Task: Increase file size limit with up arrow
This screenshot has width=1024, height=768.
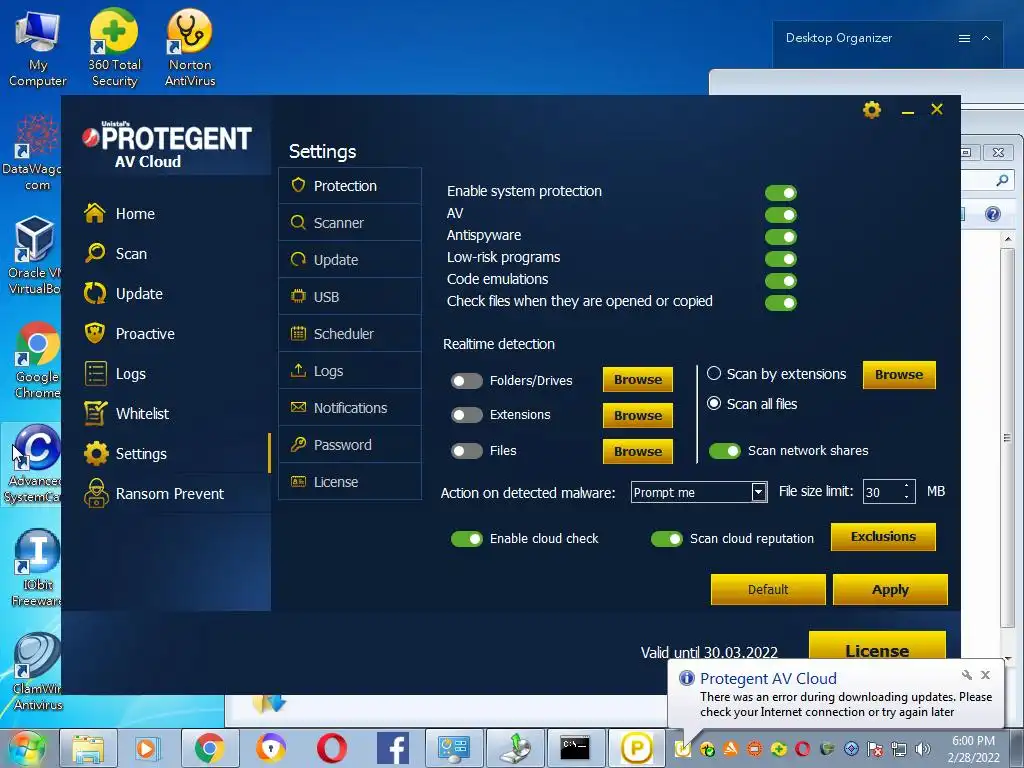Action: point(906,486)
